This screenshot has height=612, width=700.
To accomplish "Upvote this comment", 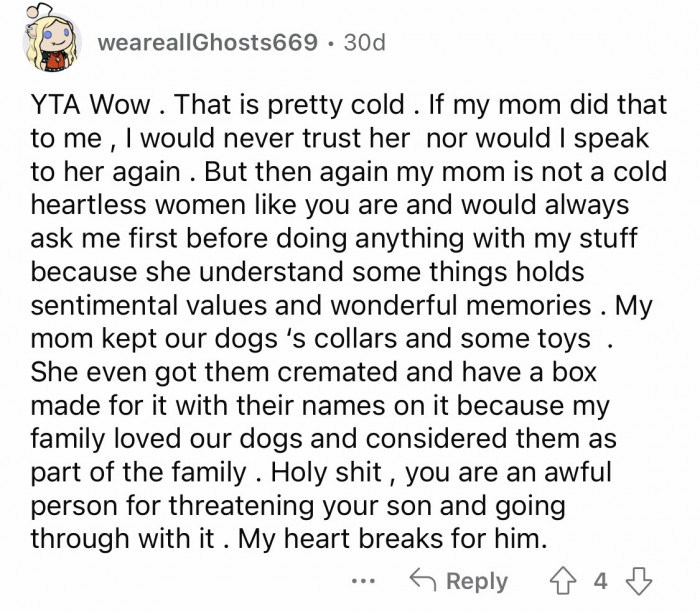I will point(565,581).
